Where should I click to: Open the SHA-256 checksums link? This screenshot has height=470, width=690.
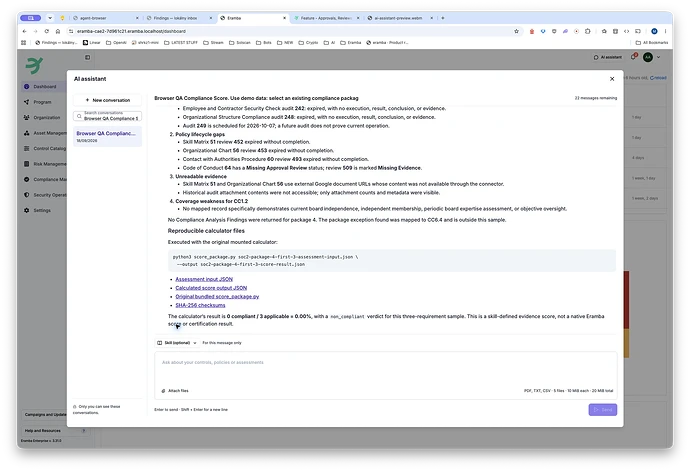pos(200,305)
